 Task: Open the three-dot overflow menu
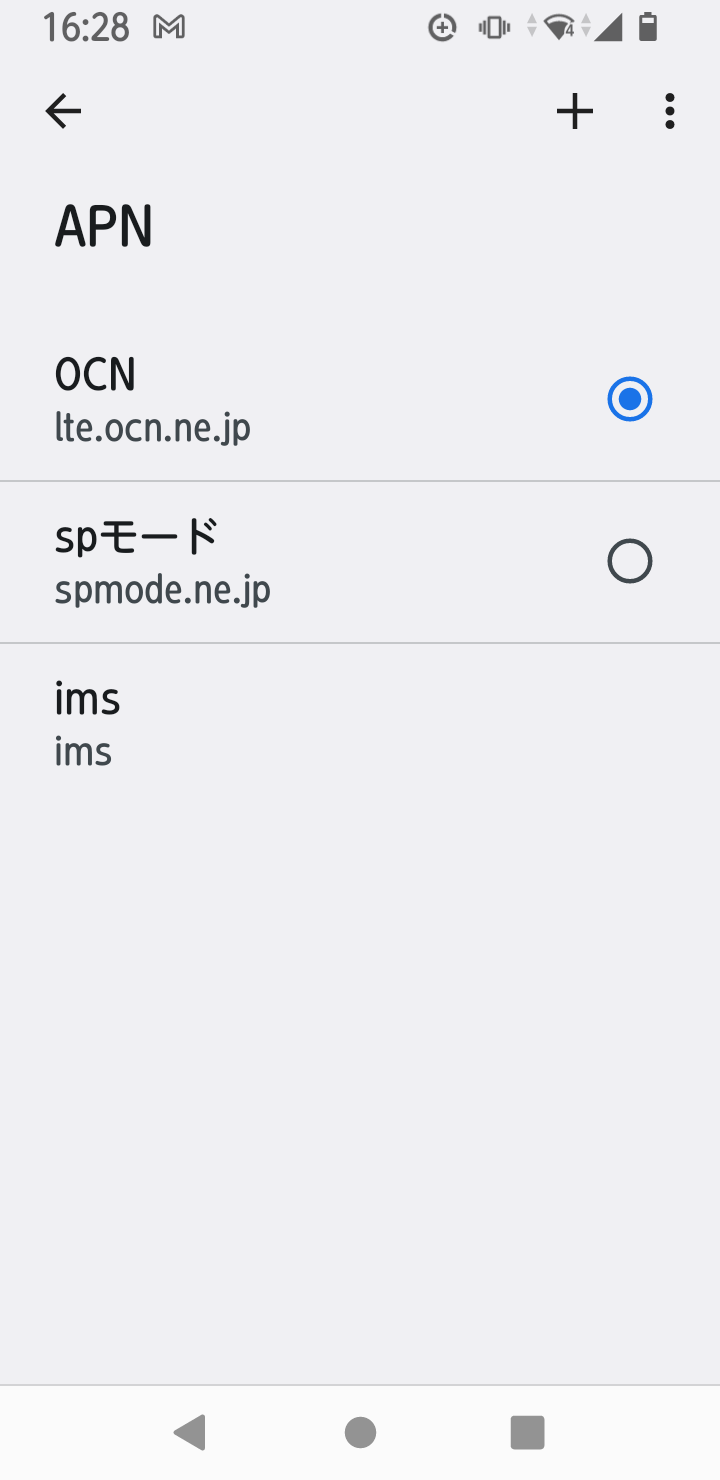point(668,111)
